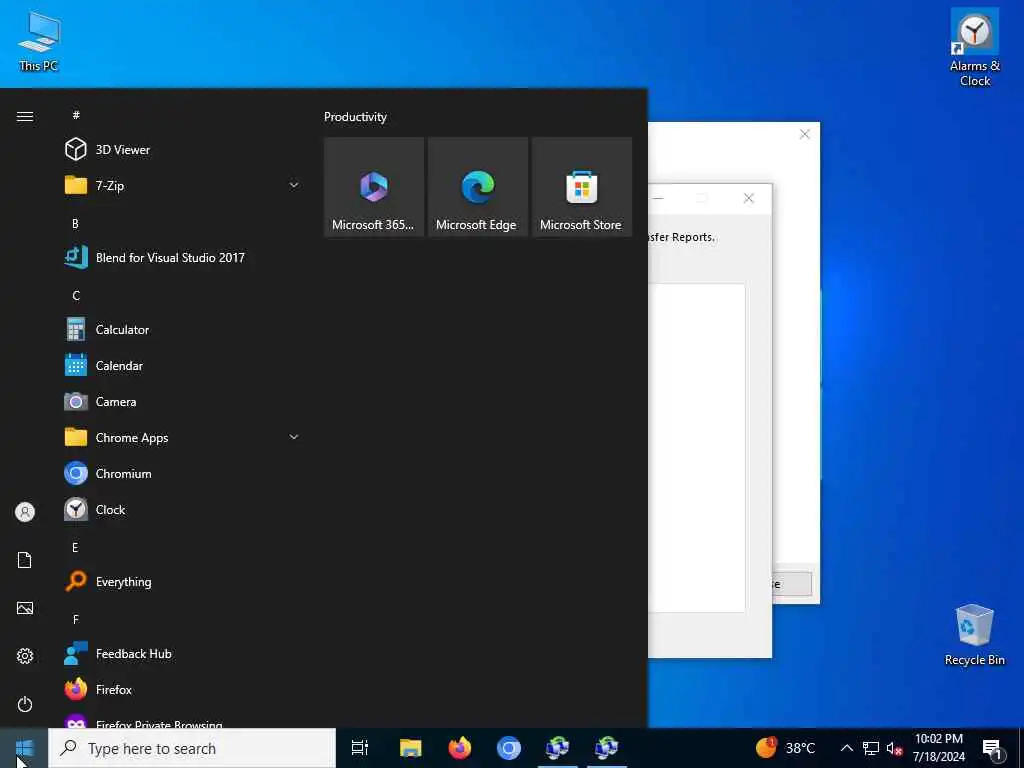Expand the Chrome Apps folder chevron
Image resolution: width=1024 pixels, height=768 pixels.
[294, 437]
